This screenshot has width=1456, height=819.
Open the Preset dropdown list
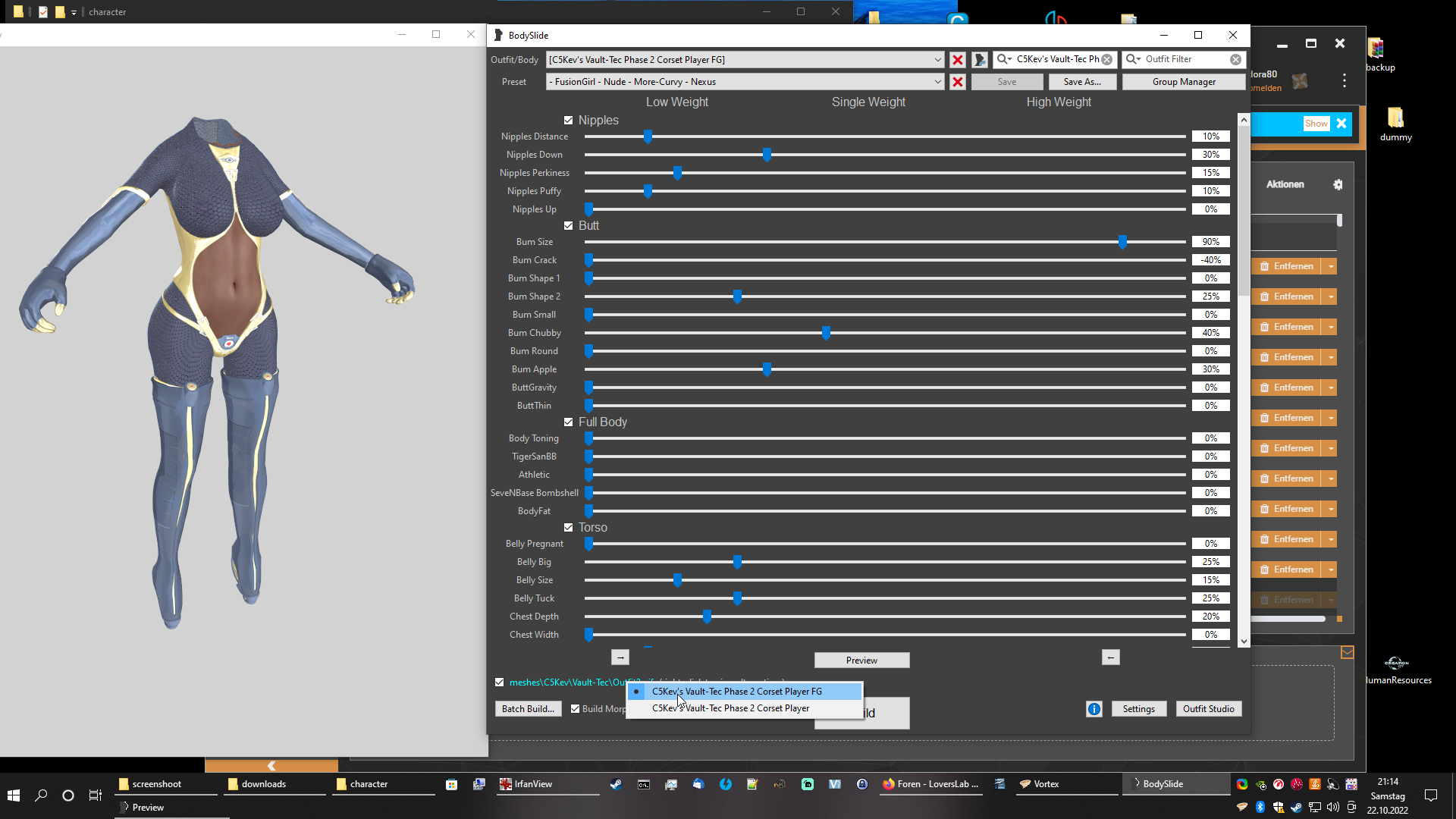938,82
